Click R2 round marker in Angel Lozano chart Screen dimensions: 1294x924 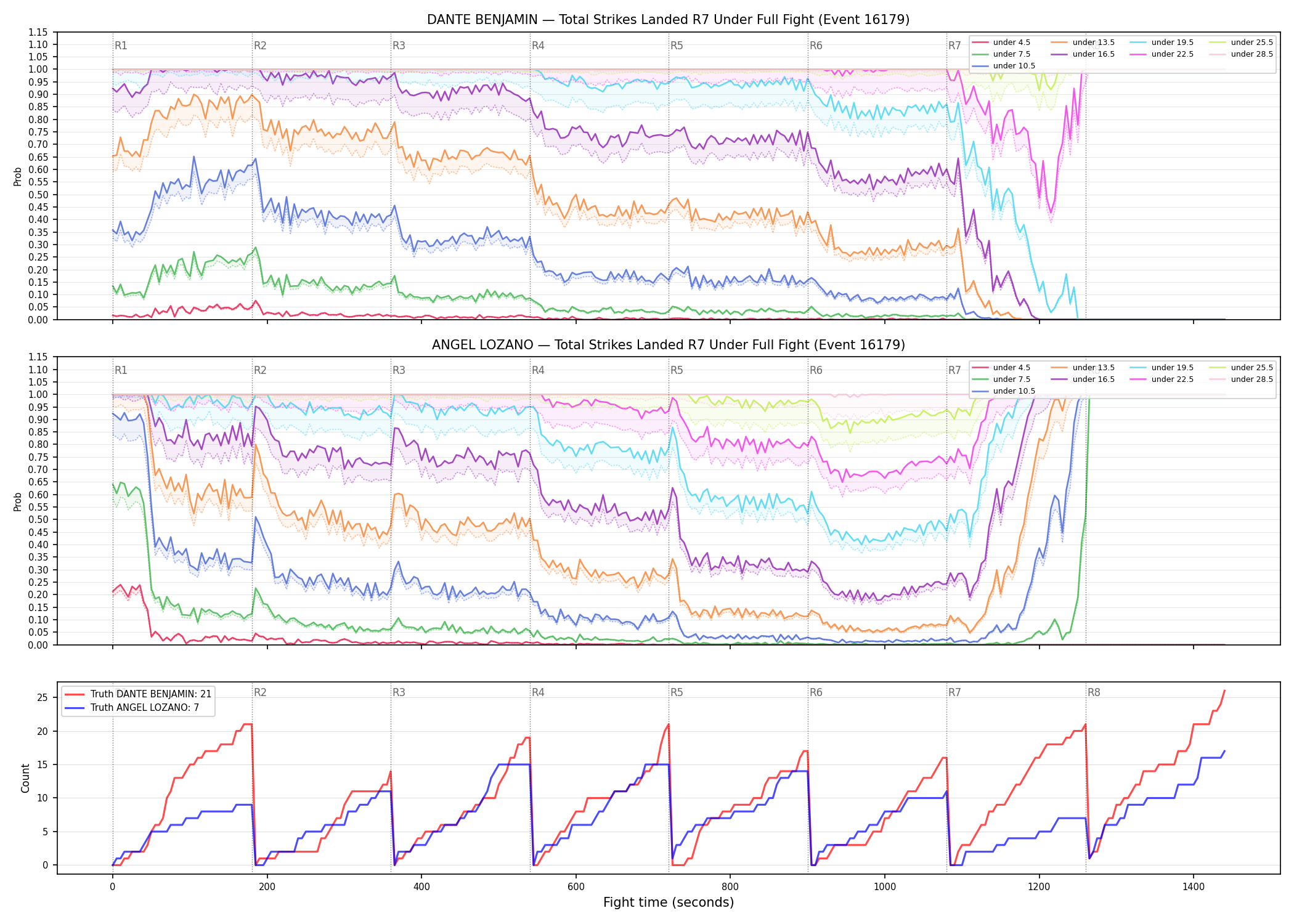point(260,370)
